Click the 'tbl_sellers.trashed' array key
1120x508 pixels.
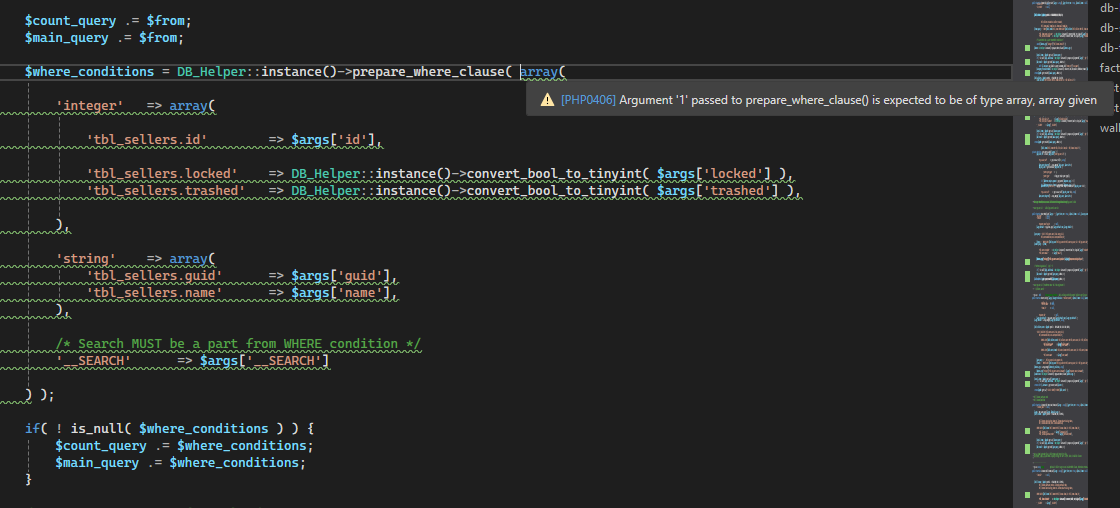165,190
